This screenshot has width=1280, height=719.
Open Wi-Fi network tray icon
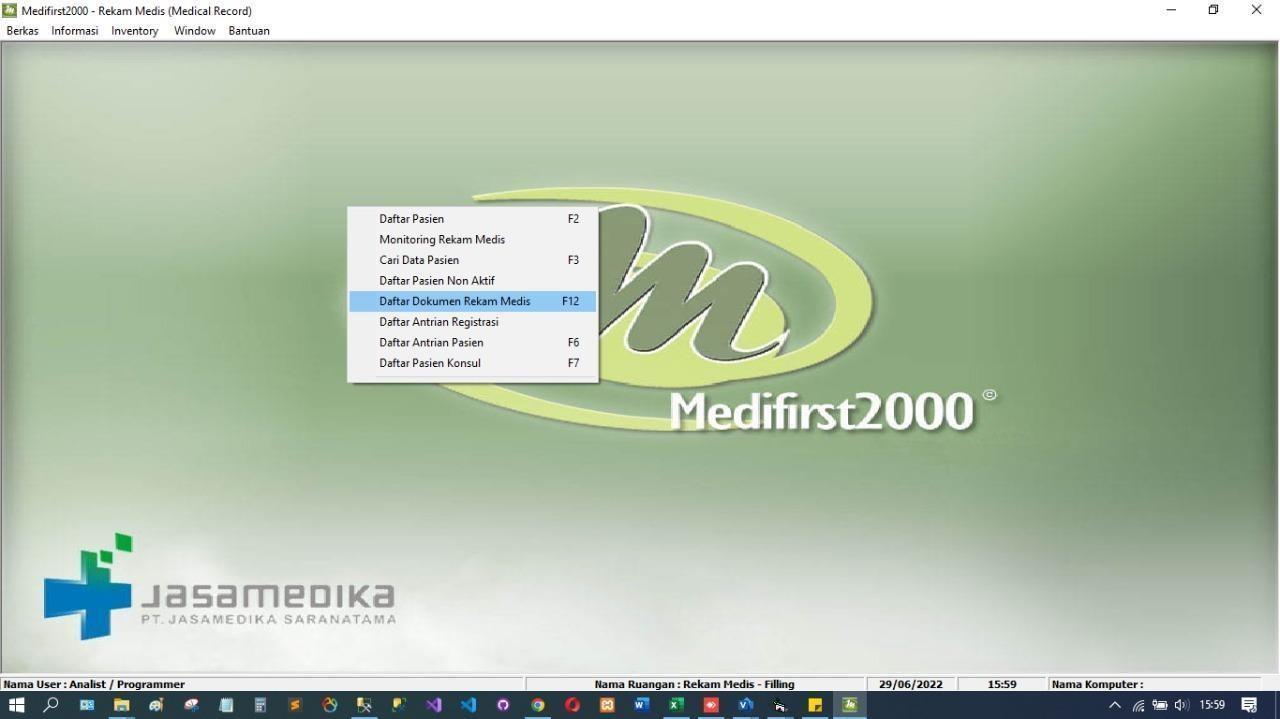(x=1138, y=705)
